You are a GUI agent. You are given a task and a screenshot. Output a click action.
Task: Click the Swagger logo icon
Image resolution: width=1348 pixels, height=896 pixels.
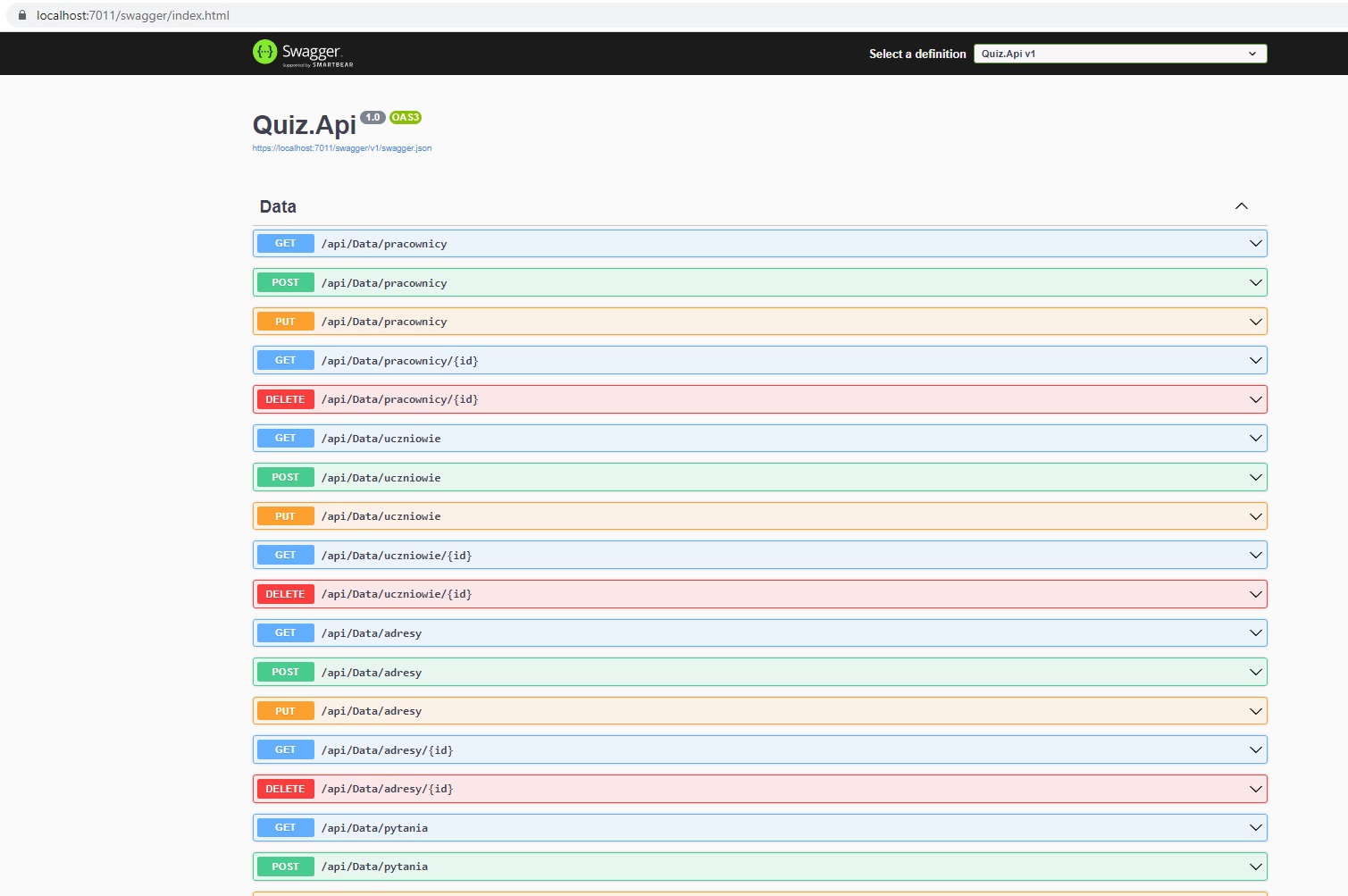tap(264, 53)
